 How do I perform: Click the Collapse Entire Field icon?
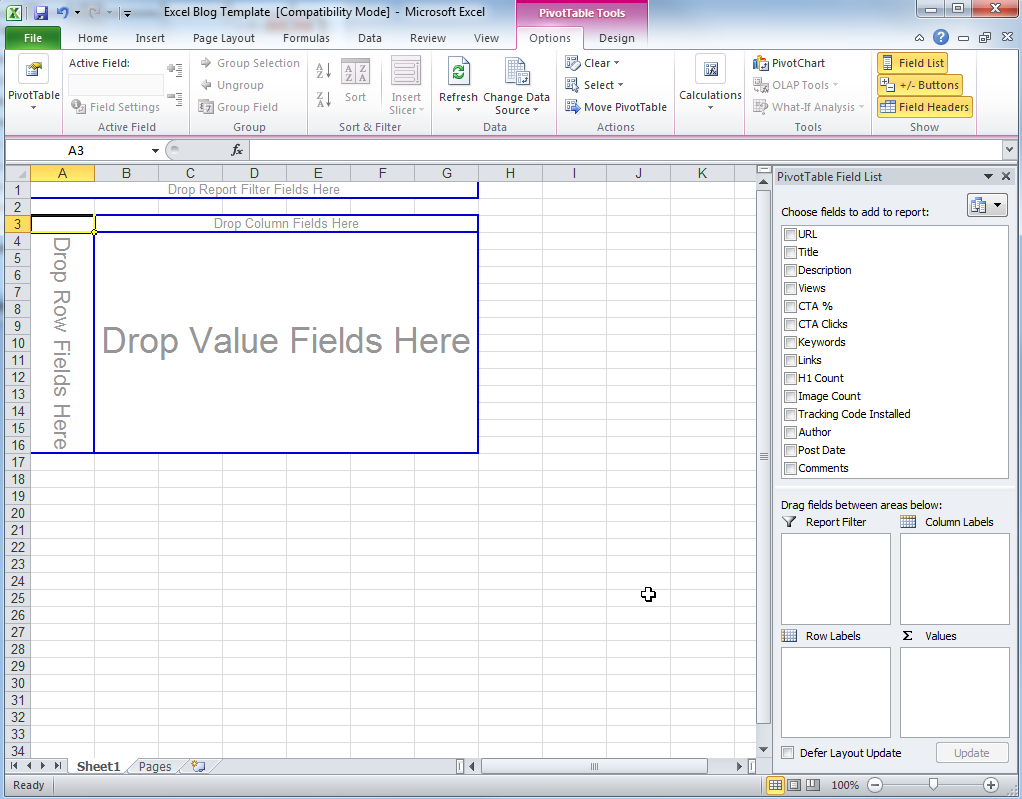tap(175, 98)
